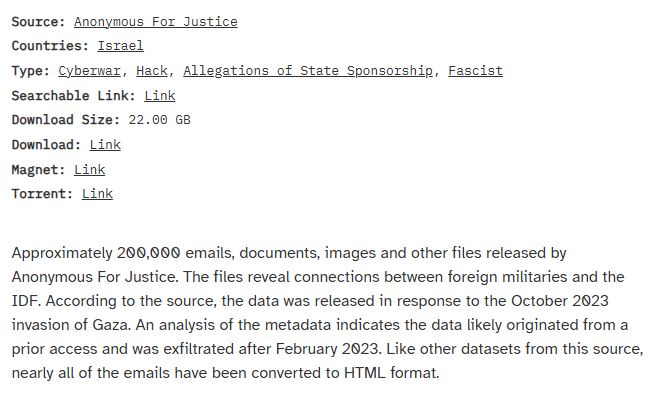Open the Searchable Link hyperlink
Image resolution: width=671 pixels, height=395 pixels.
tap(160, 95)
